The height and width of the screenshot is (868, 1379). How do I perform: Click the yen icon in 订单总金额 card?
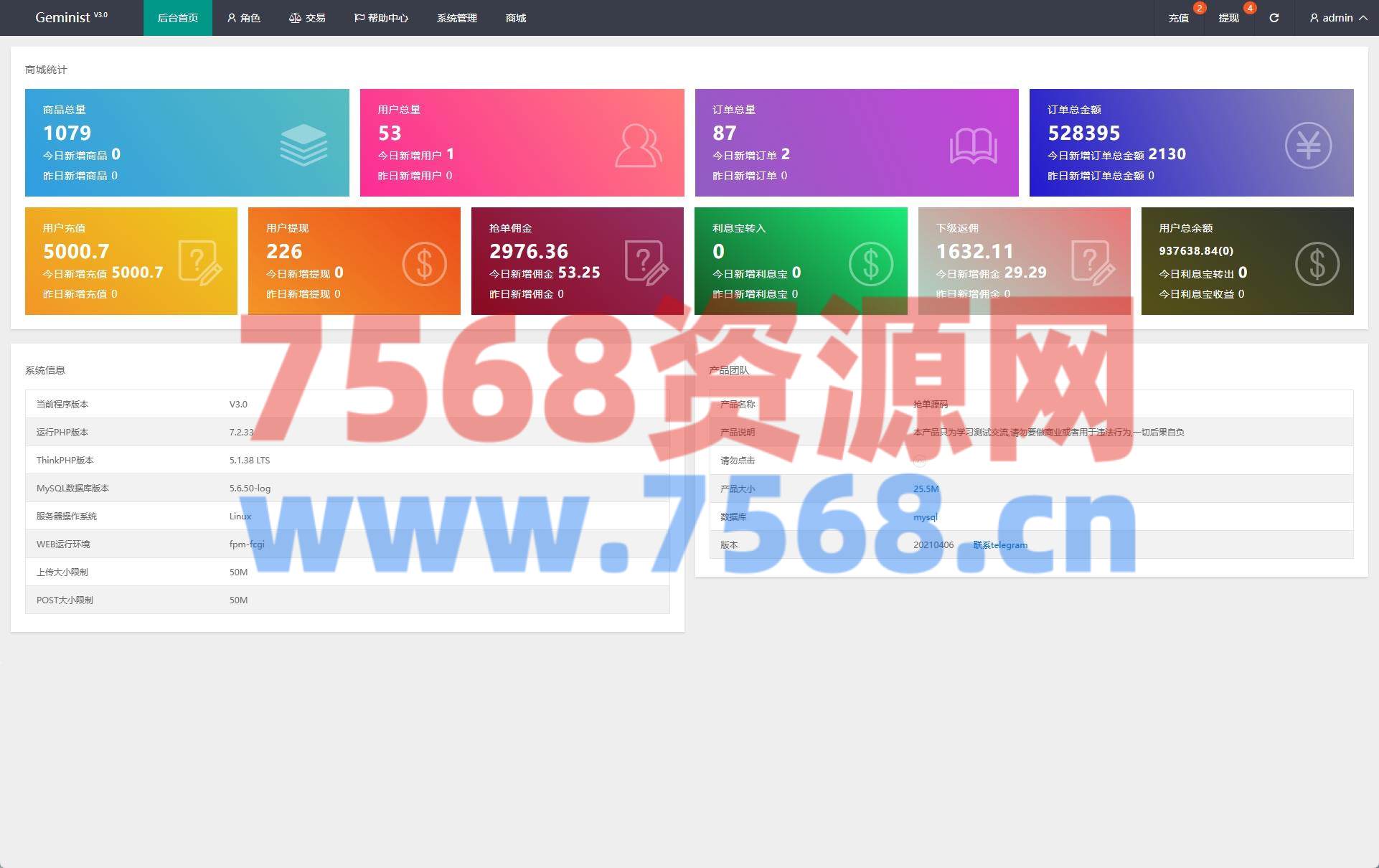(x=1307, y=146)
